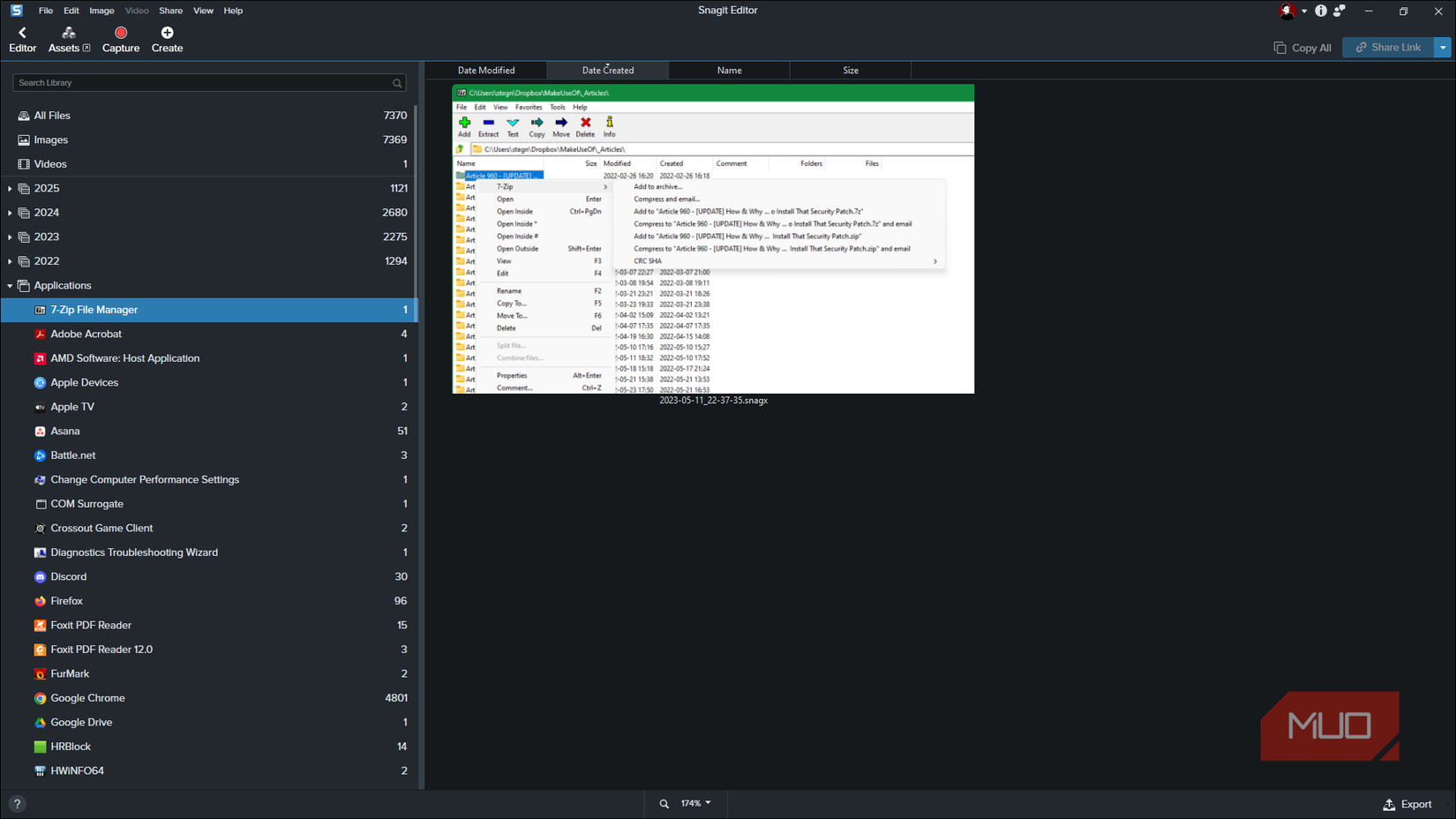The height and width of the screenshot is (819, 1456).
Task: Open the 7-Zip screenshot thumbnail
Action: [x=713, y=239]
